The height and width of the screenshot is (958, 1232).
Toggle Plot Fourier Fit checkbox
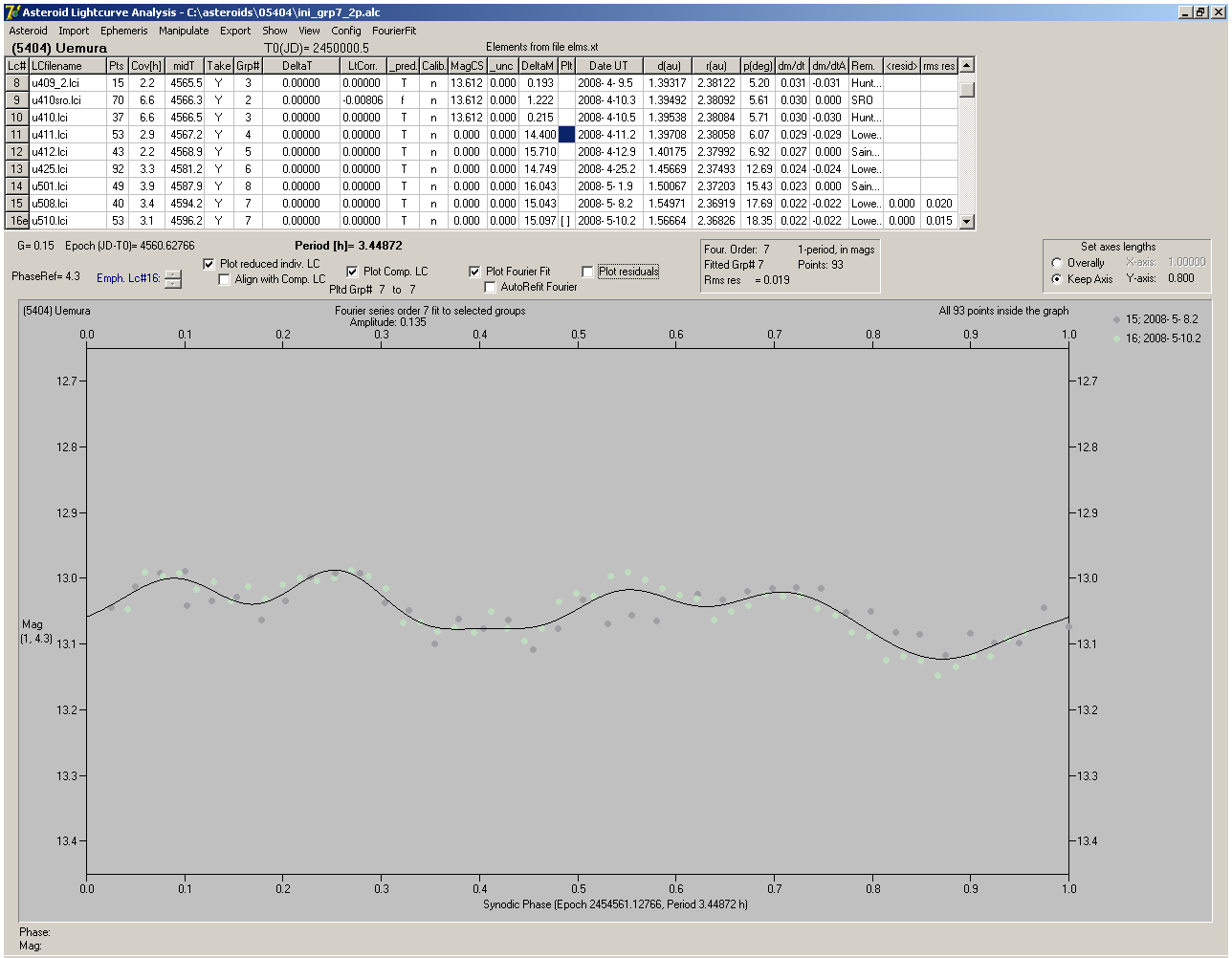point(474,272)
